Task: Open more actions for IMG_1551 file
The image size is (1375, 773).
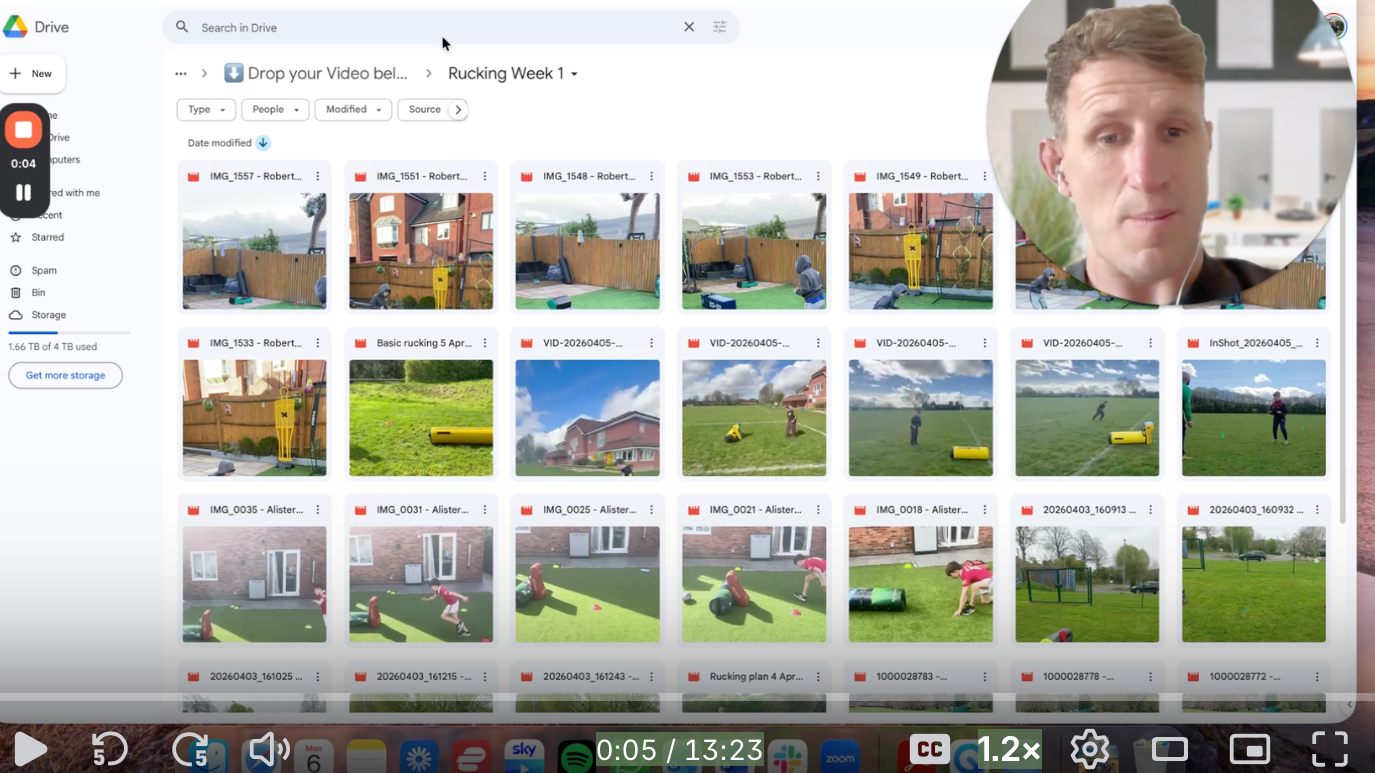Action: click(485, 176)
